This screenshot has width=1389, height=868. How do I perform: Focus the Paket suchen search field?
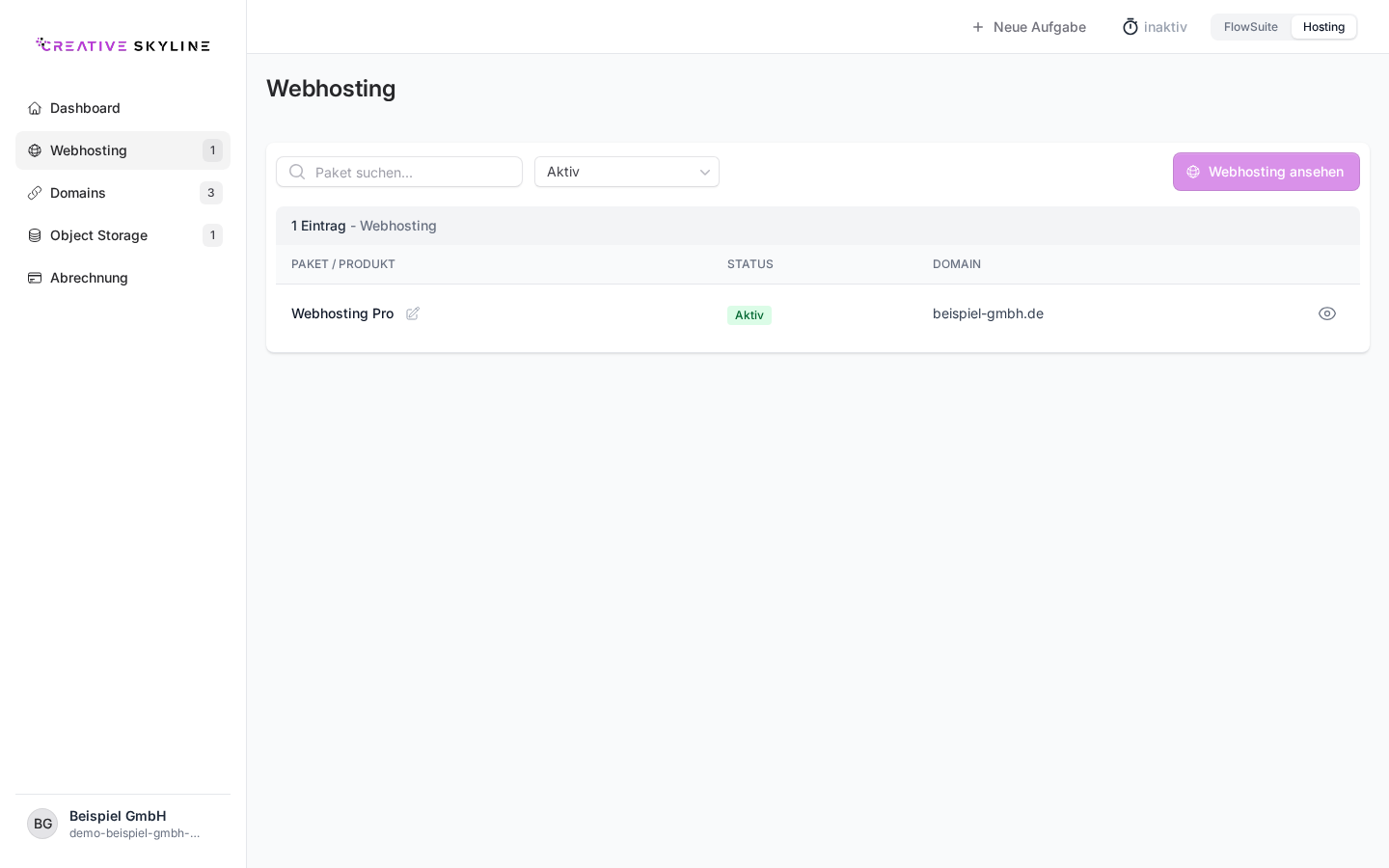(x=399, y=172)
